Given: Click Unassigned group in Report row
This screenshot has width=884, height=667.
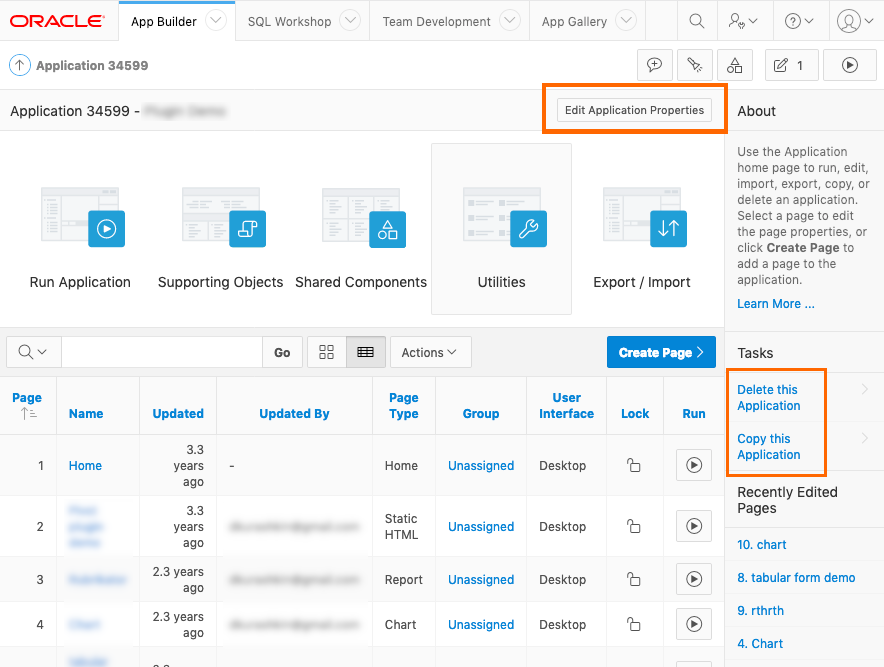Looking at the screenshot, I should pos(481,580).
